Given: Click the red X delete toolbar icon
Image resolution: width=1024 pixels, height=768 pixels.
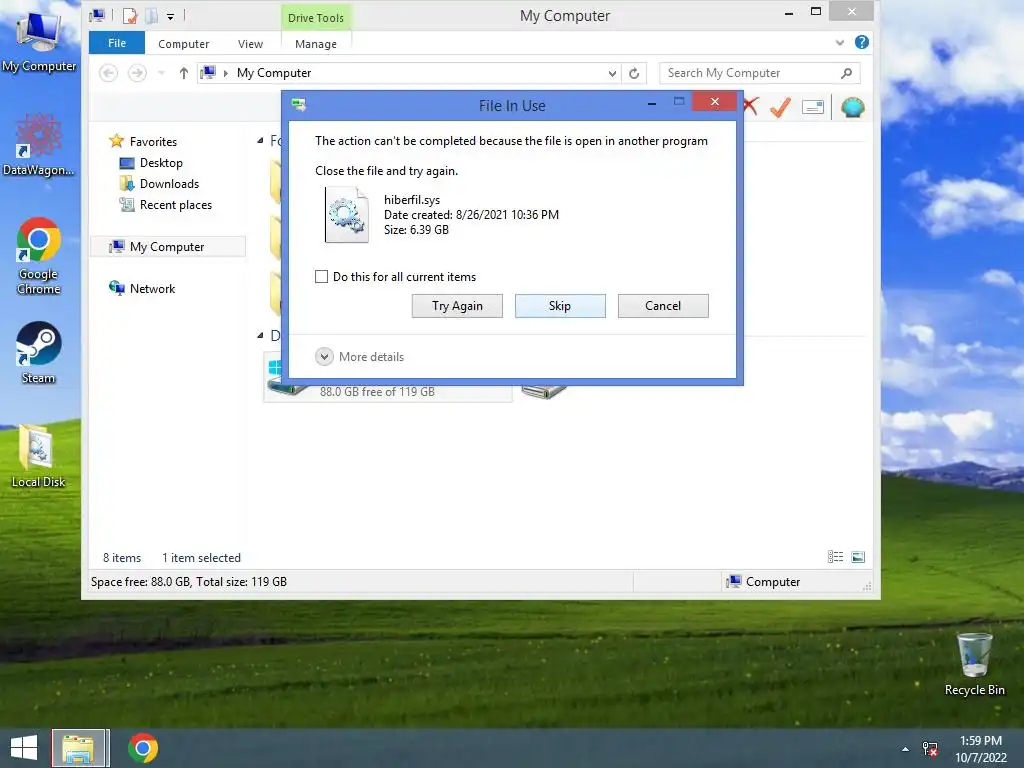Looking at the screenshot, I should point(750,106).
